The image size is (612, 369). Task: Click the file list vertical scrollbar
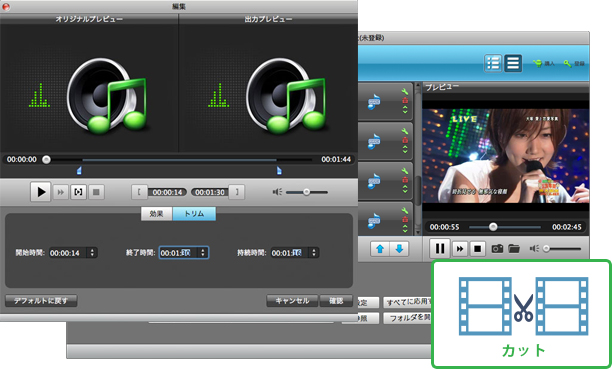(417, 159)
